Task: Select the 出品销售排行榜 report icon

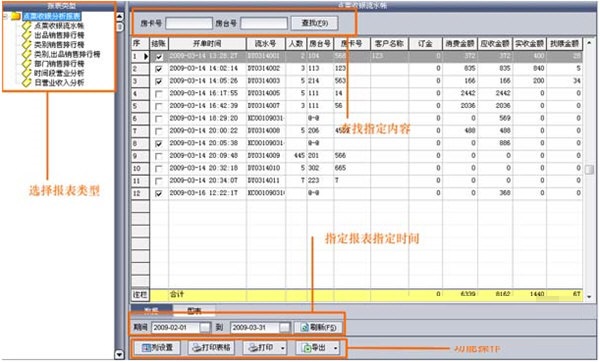Action: pyautogui.click(x=26, y=35)
